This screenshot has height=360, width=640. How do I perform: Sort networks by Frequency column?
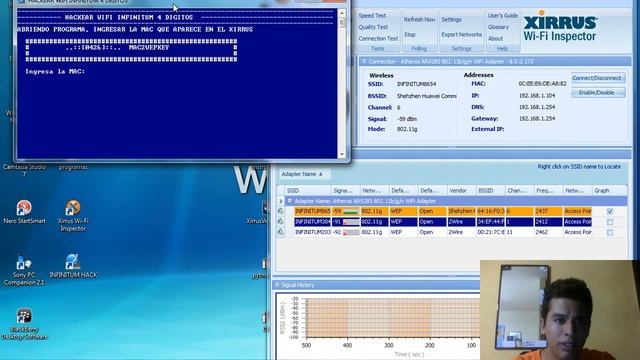548,190
